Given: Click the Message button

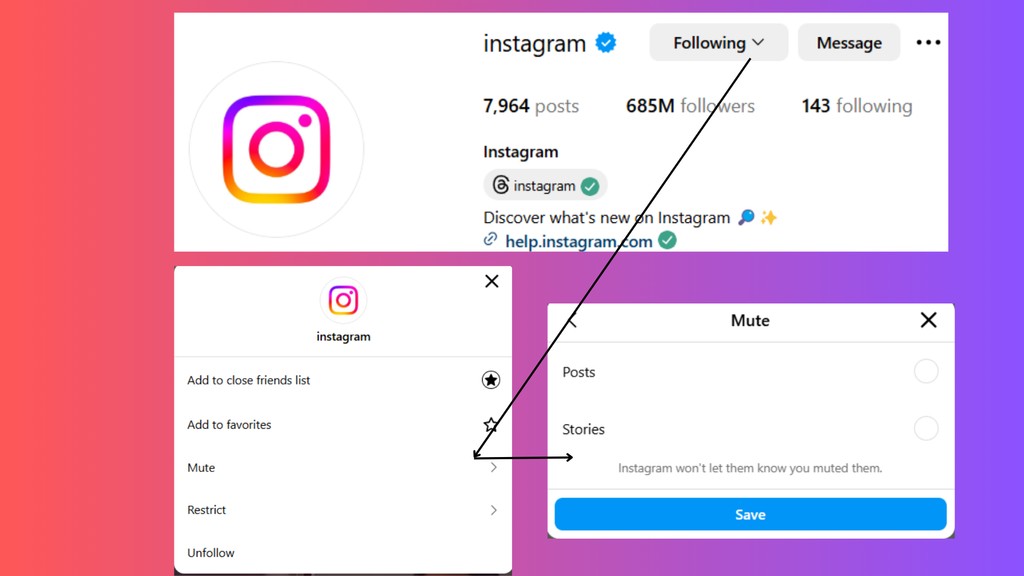Looking at the screenshot, I should 849,42.
